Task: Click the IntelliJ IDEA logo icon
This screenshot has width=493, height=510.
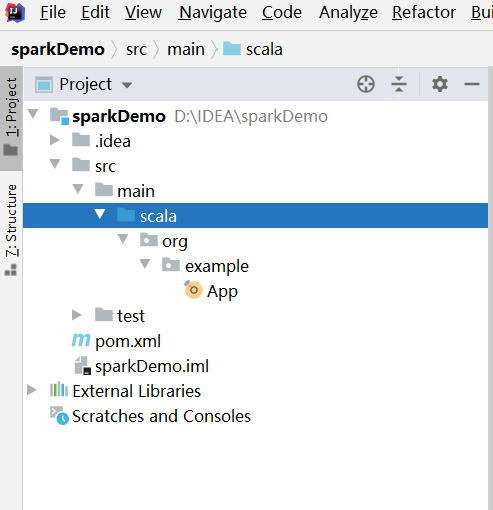Action: tap(15, 12)
